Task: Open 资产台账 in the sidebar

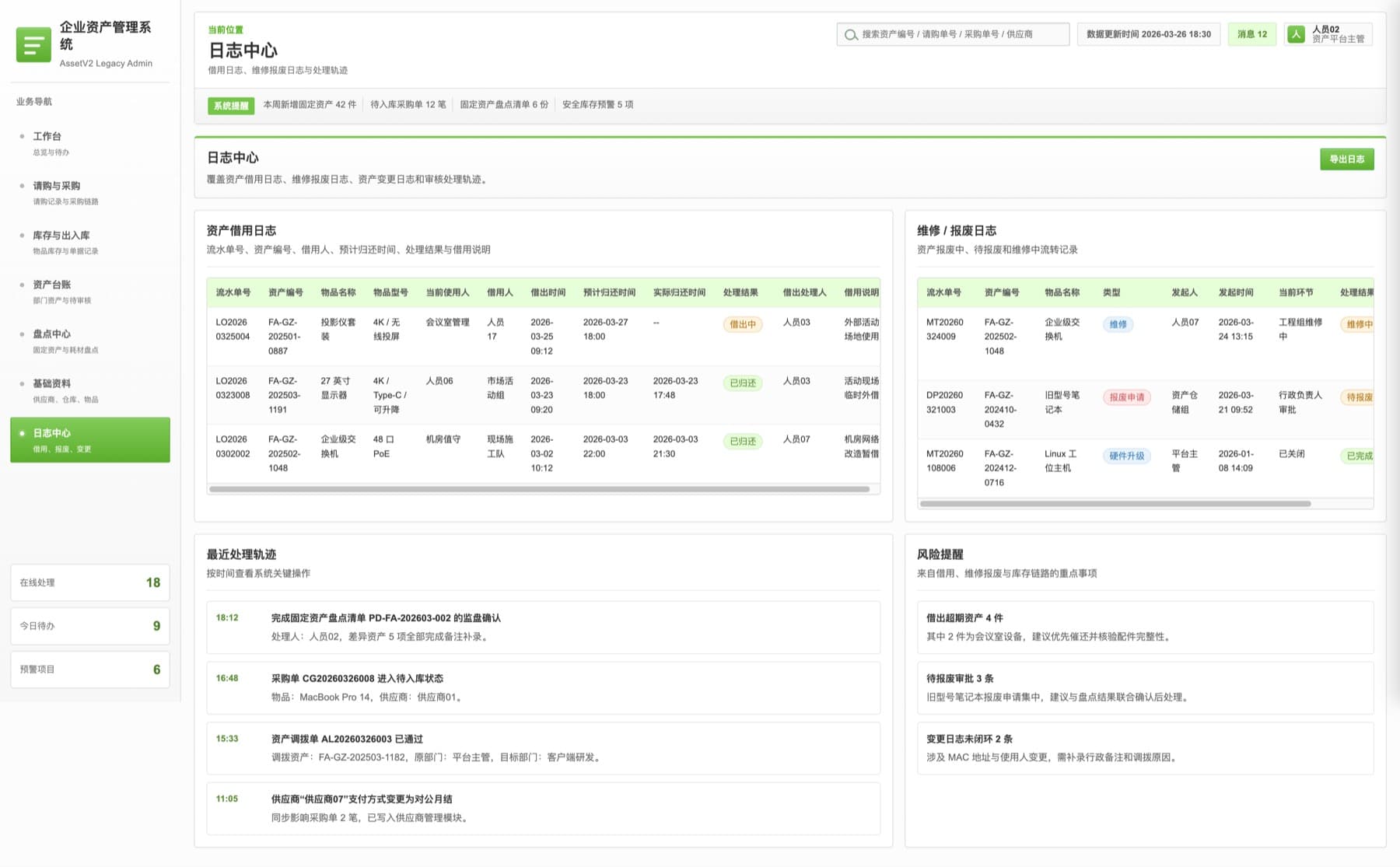Action: pyautogui.click(x=90, y=292)
